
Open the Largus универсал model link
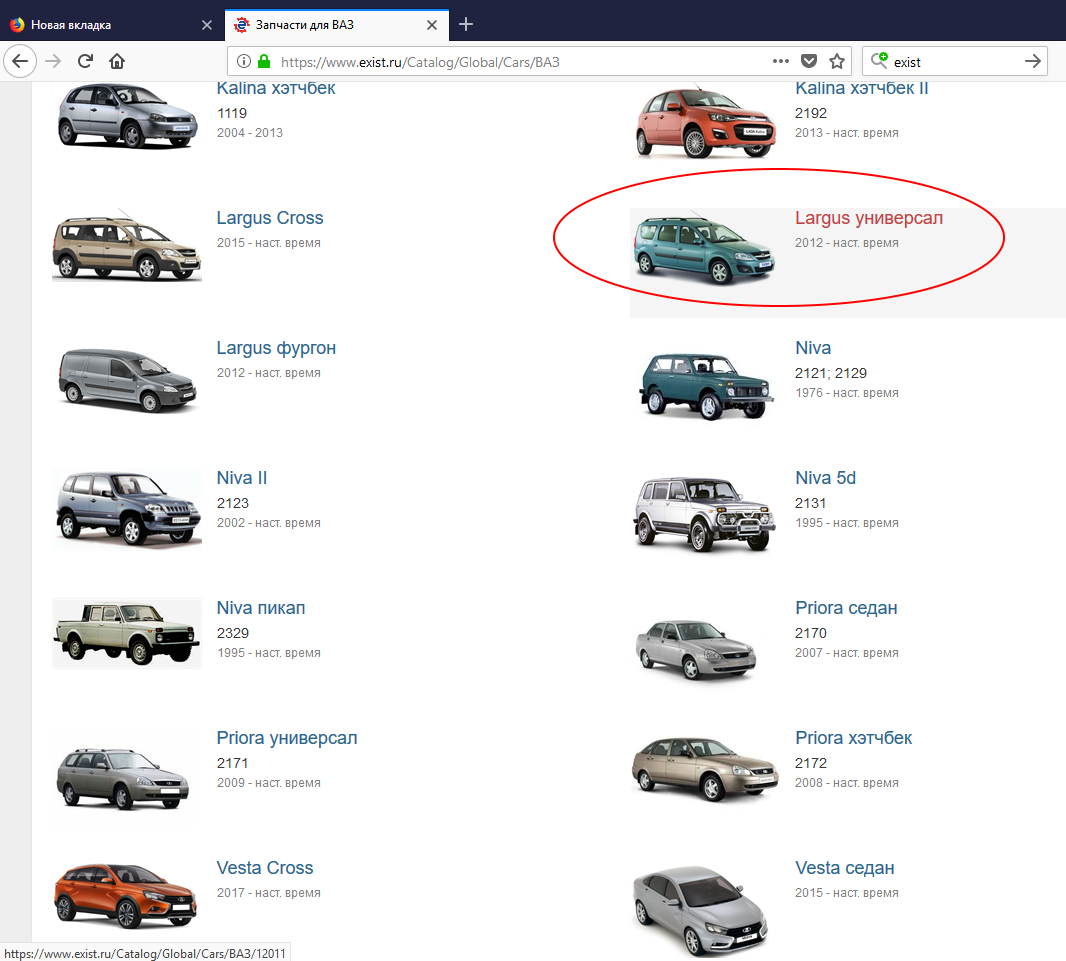[x=869, y=218]
